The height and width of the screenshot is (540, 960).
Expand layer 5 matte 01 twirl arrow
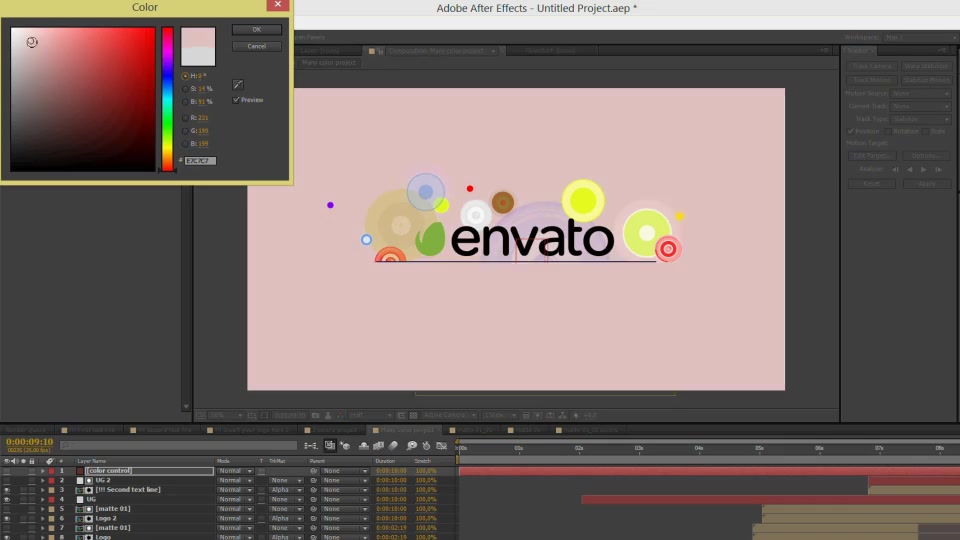click(43, 509)
